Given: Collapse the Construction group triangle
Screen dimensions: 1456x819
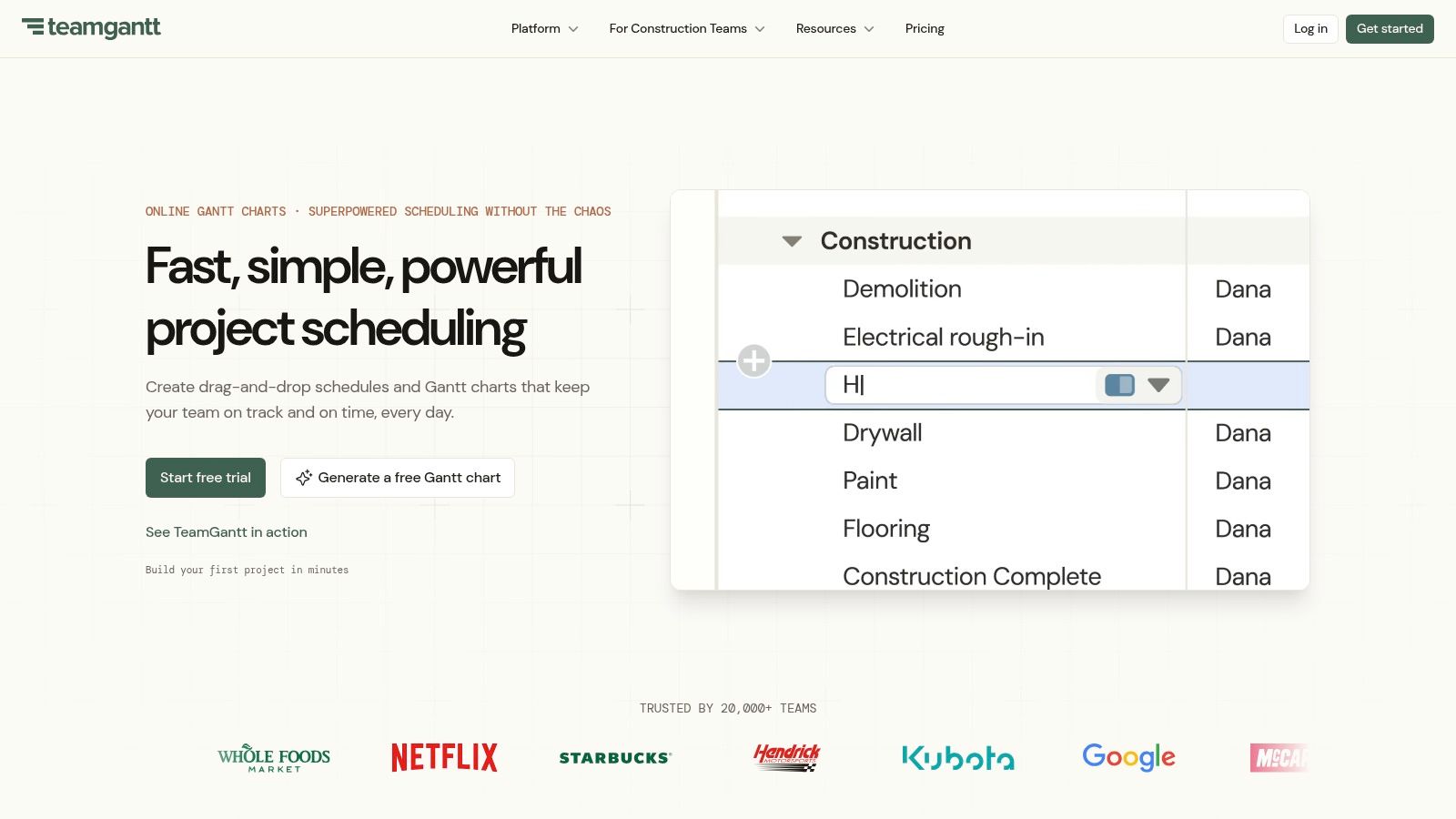Looking at the screenshot, I should coord(792,241).
